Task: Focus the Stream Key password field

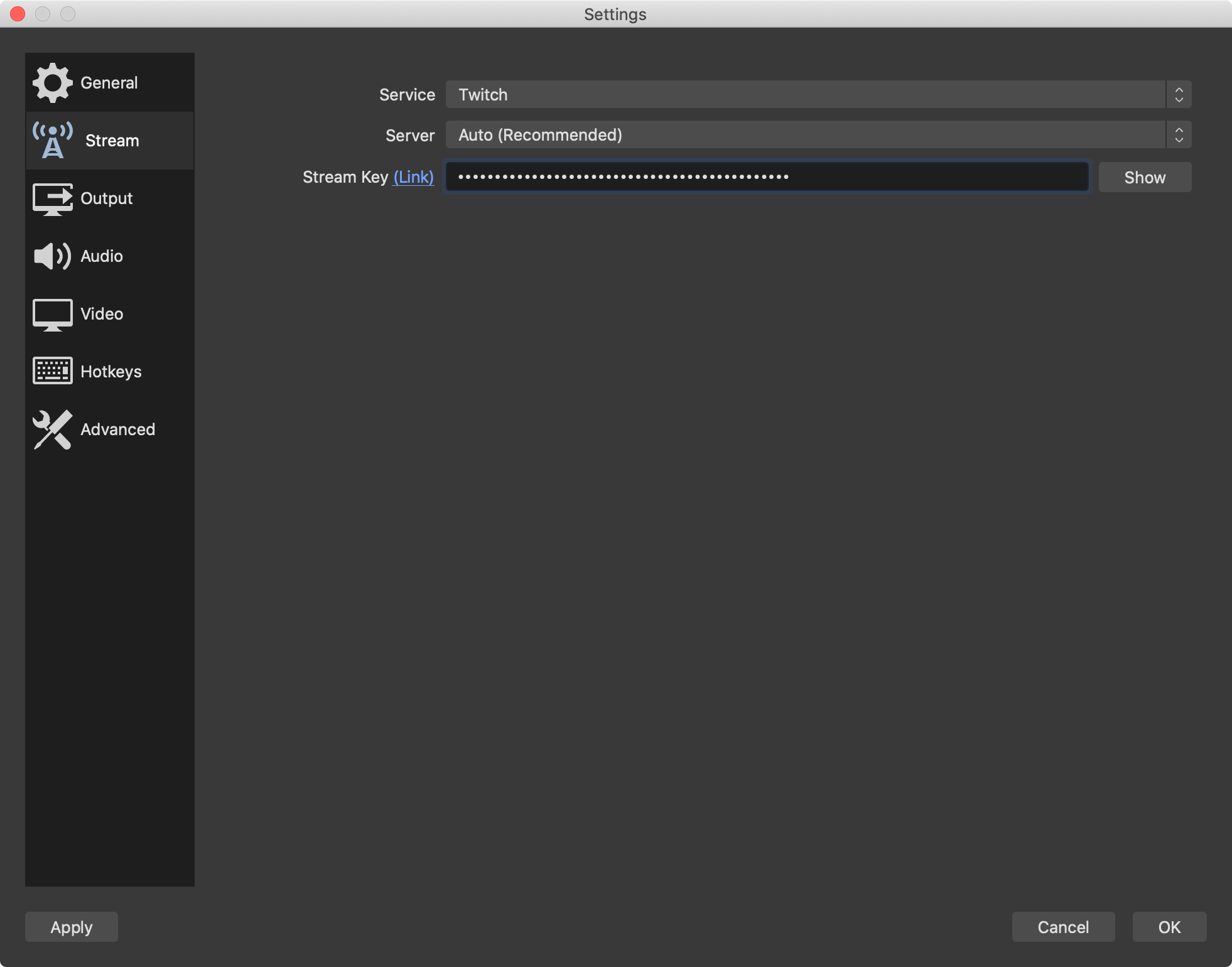Action: click(766, 177)
